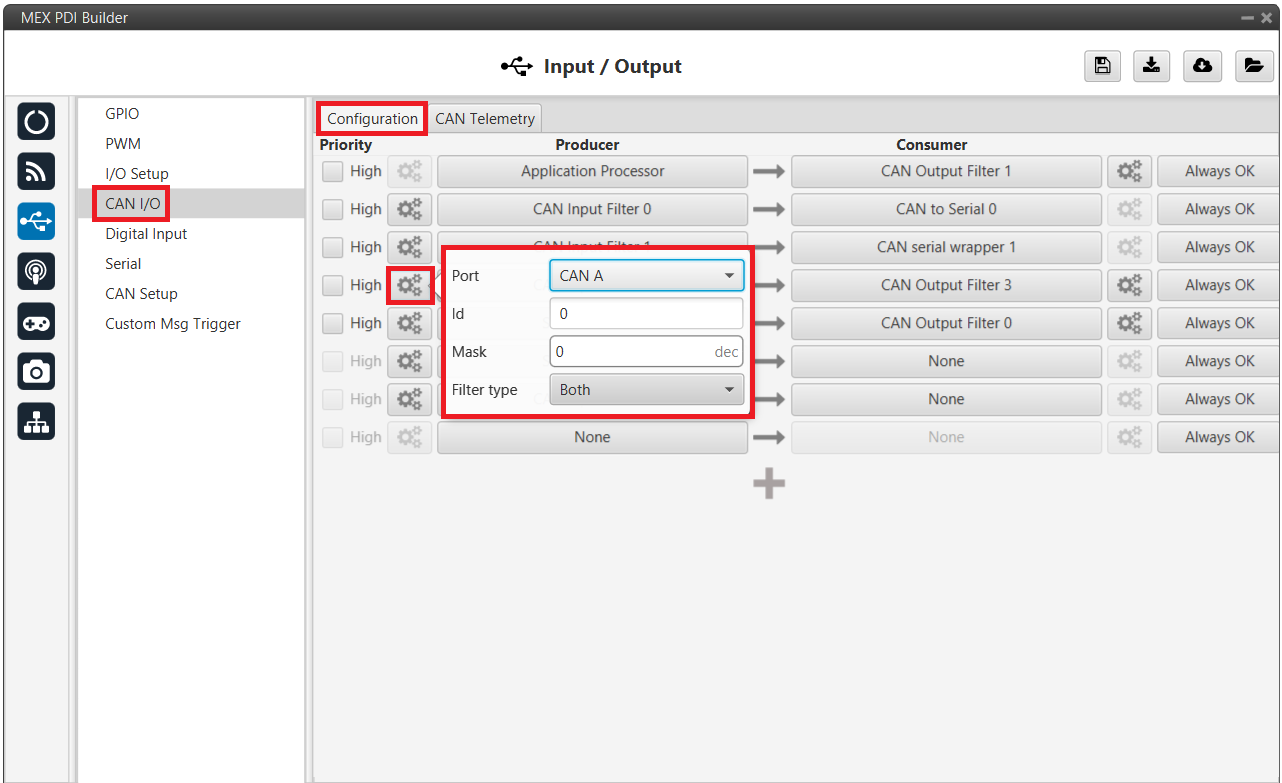The image size is (1282, 783).
Task: Toggle High priority for CAN Input Filter 0
Action: pos(332,210)
